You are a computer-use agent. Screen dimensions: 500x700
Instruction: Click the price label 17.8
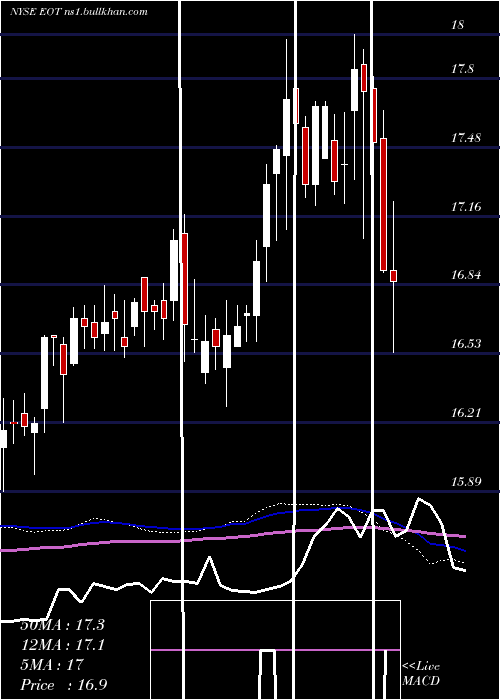(462, 69)
